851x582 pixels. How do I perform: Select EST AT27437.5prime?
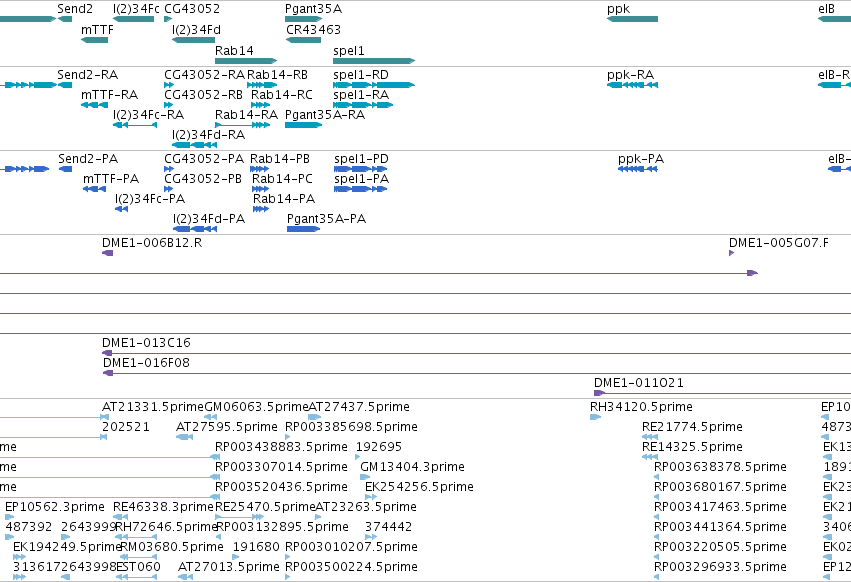[x=315, y=417]
